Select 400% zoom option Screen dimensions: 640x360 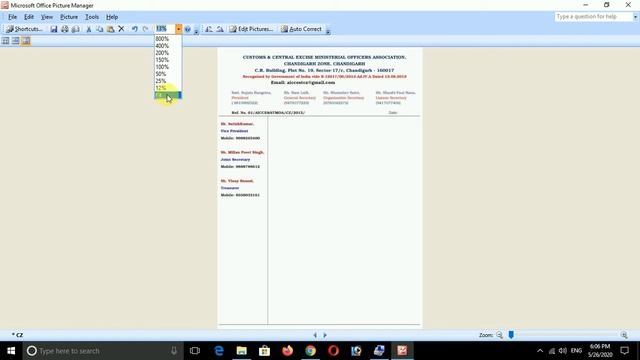168,46
